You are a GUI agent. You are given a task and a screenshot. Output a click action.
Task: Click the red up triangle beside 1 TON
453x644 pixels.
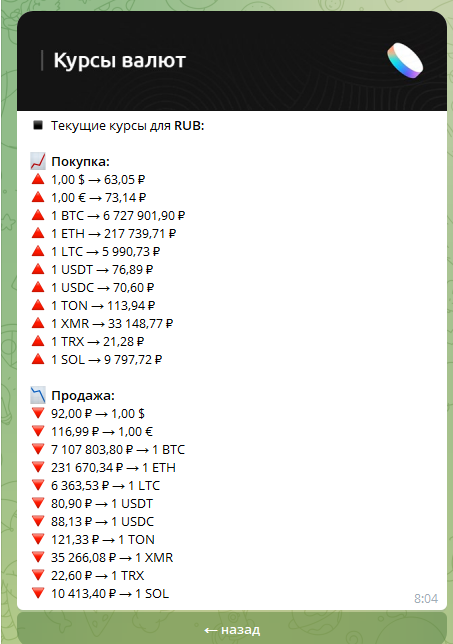[x=38, y=305]
